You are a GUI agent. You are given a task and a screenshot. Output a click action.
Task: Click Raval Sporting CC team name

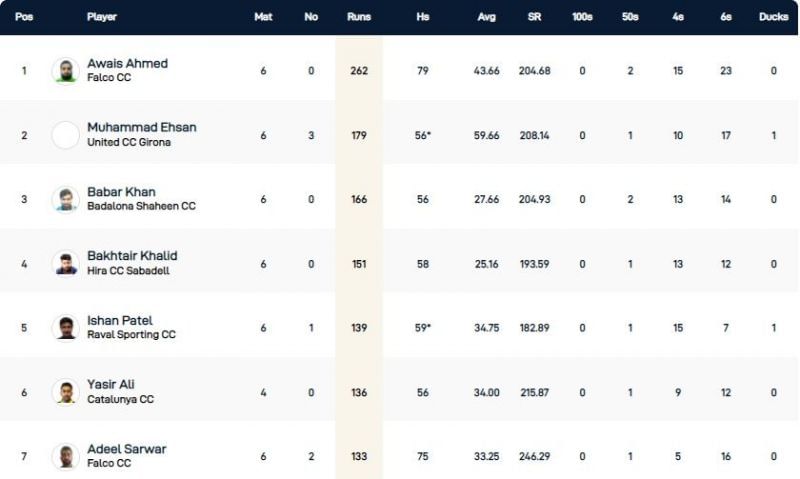coord(131,334)
